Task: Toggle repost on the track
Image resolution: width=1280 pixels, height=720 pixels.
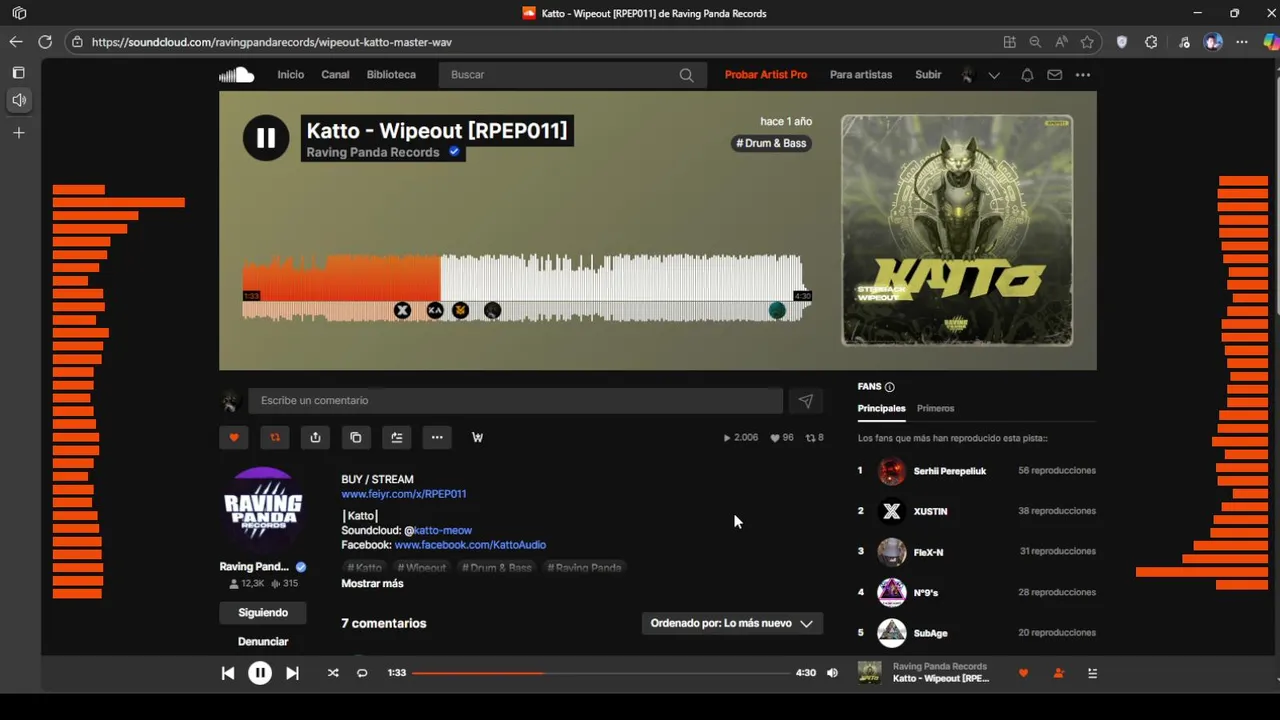Action: (275, 437)
